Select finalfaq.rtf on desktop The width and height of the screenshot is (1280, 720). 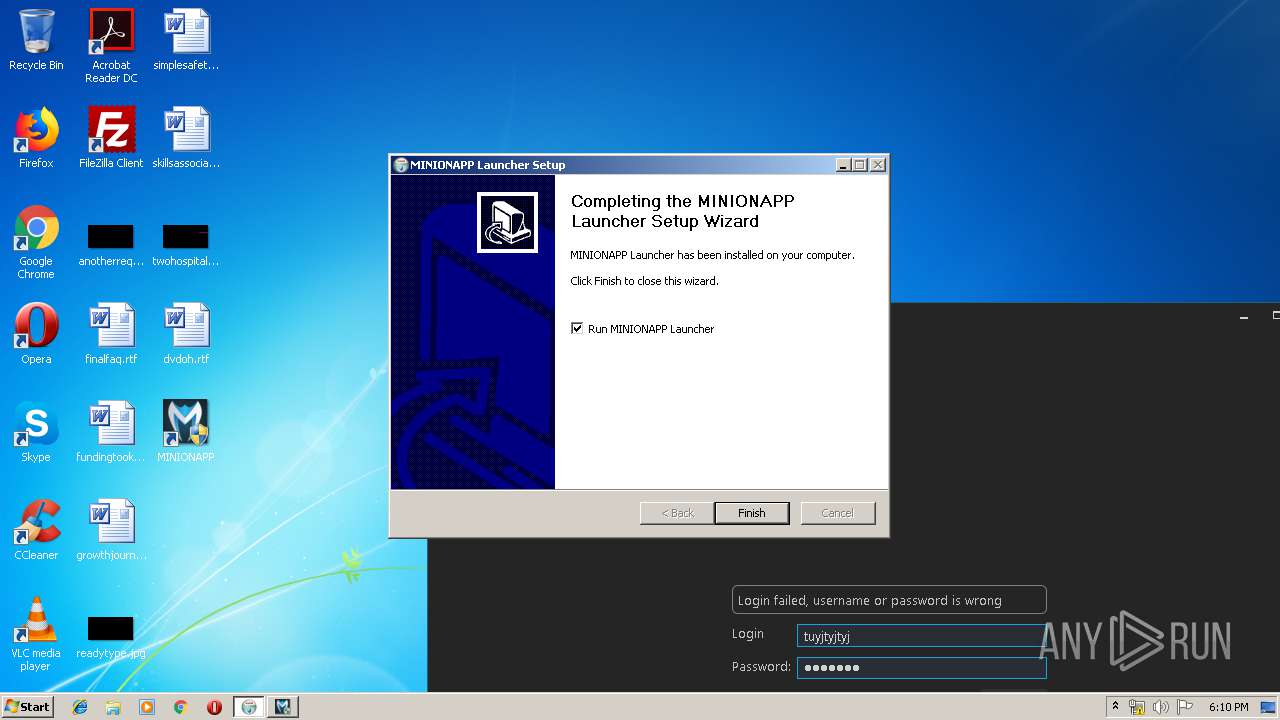(x=111, y=334)
